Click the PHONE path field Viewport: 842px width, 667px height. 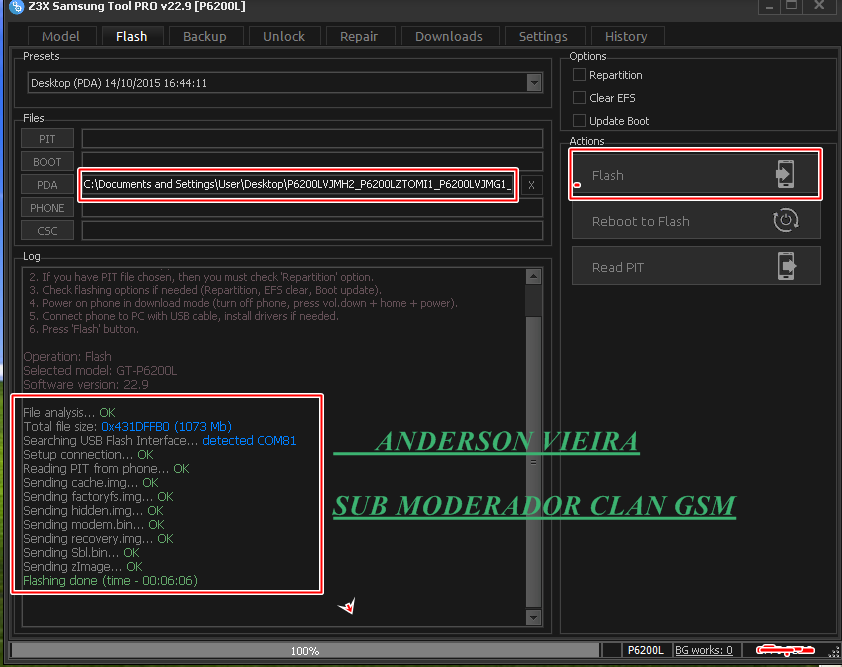[312, 208]
